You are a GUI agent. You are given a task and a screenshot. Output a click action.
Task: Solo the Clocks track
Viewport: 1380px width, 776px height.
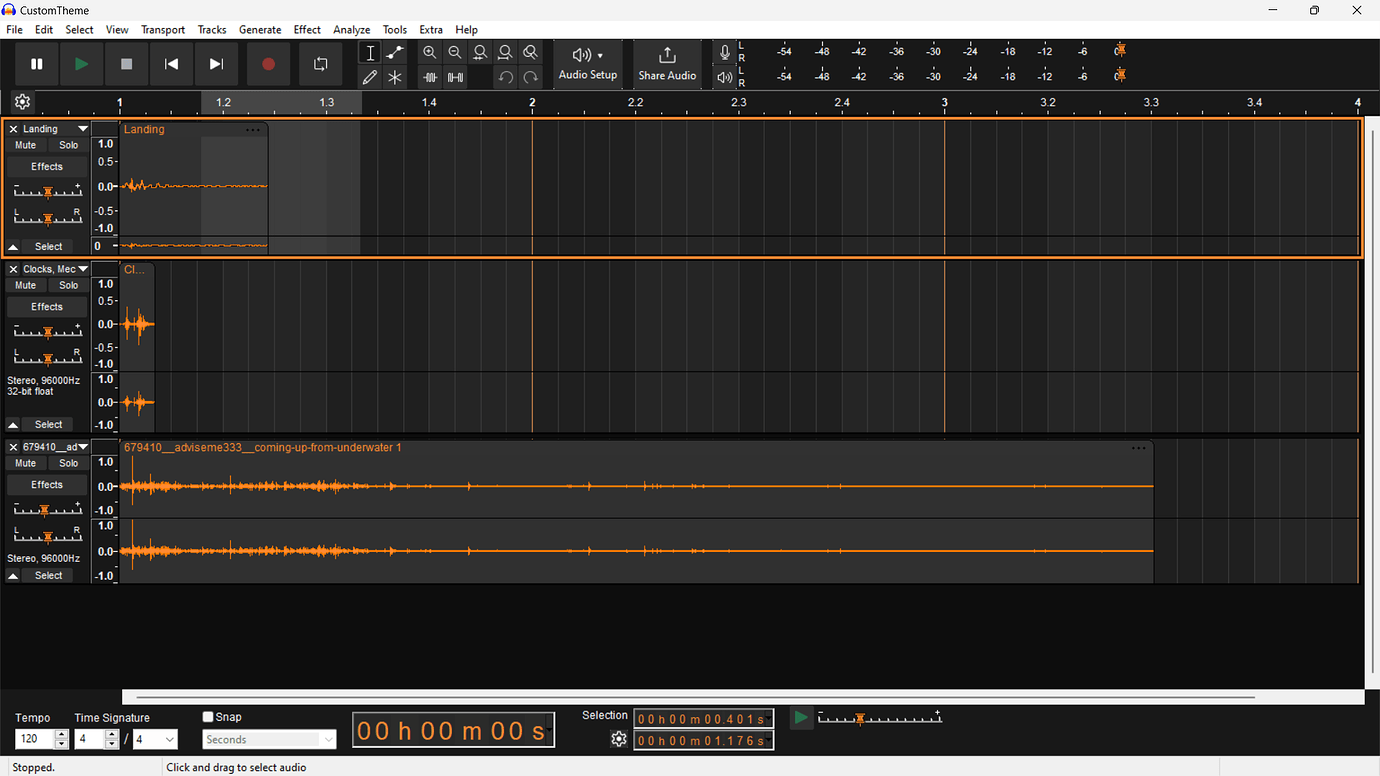[67, 285]
